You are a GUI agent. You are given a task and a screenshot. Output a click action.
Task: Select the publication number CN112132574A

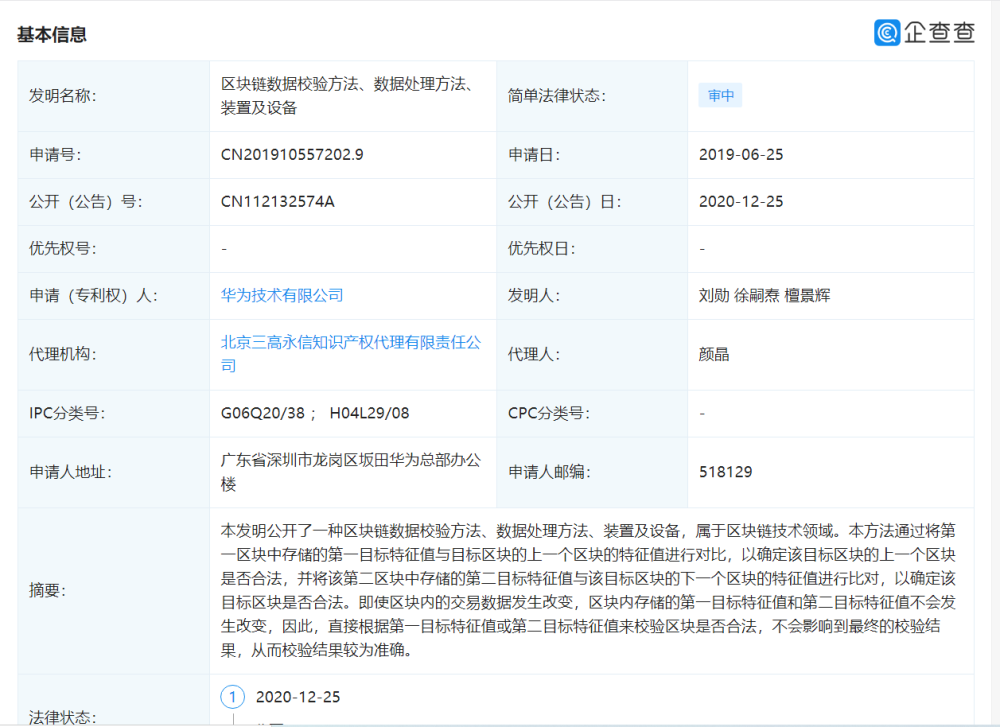(277, 202)
